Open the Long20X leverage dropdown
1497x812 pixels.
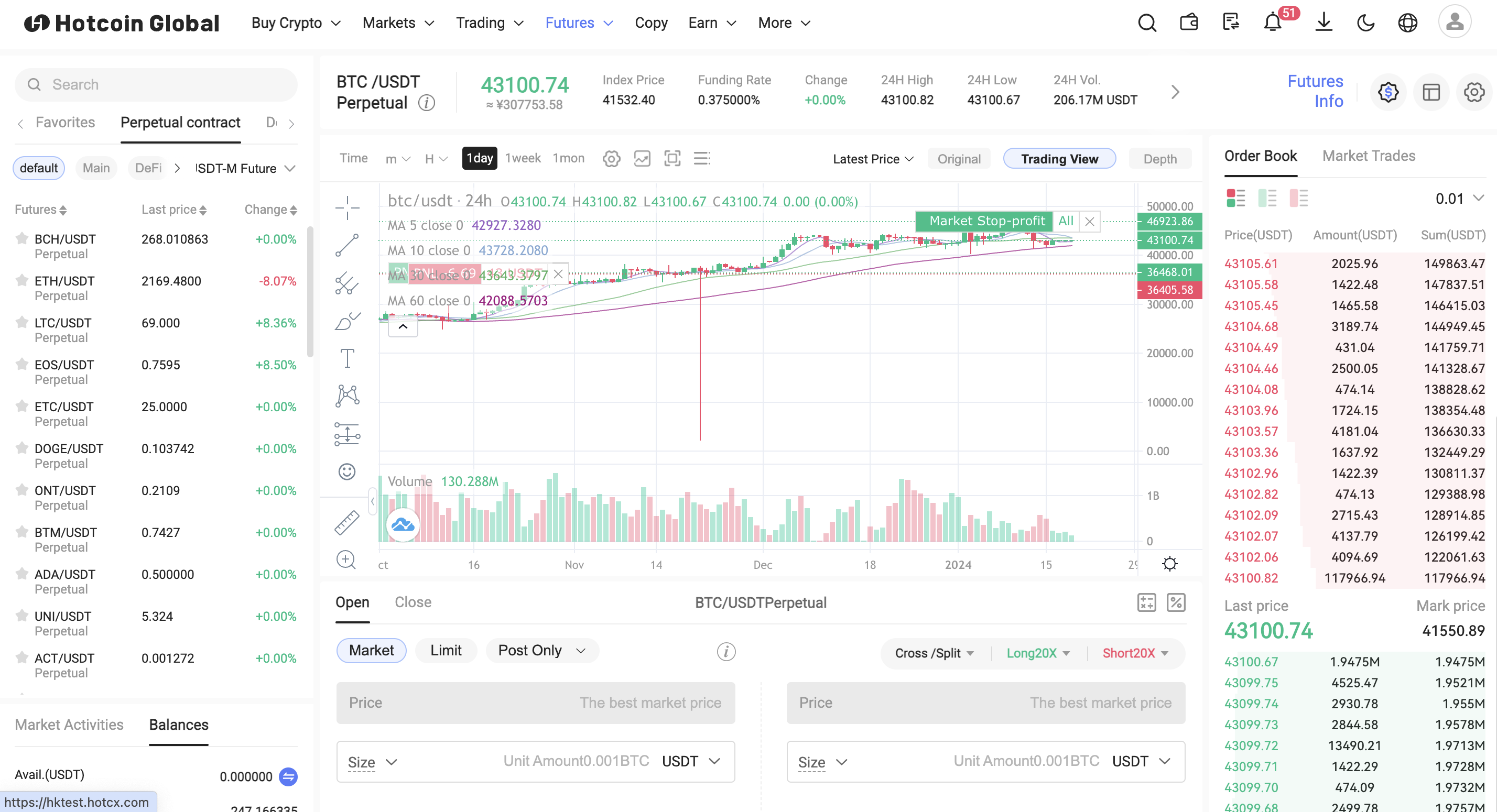(1038, 653)
